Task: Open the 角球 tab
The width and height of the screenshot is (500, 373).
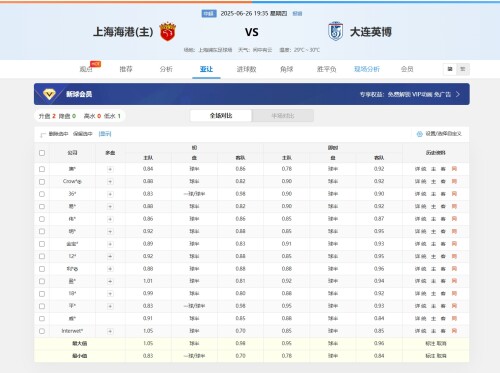Action: 286,69
